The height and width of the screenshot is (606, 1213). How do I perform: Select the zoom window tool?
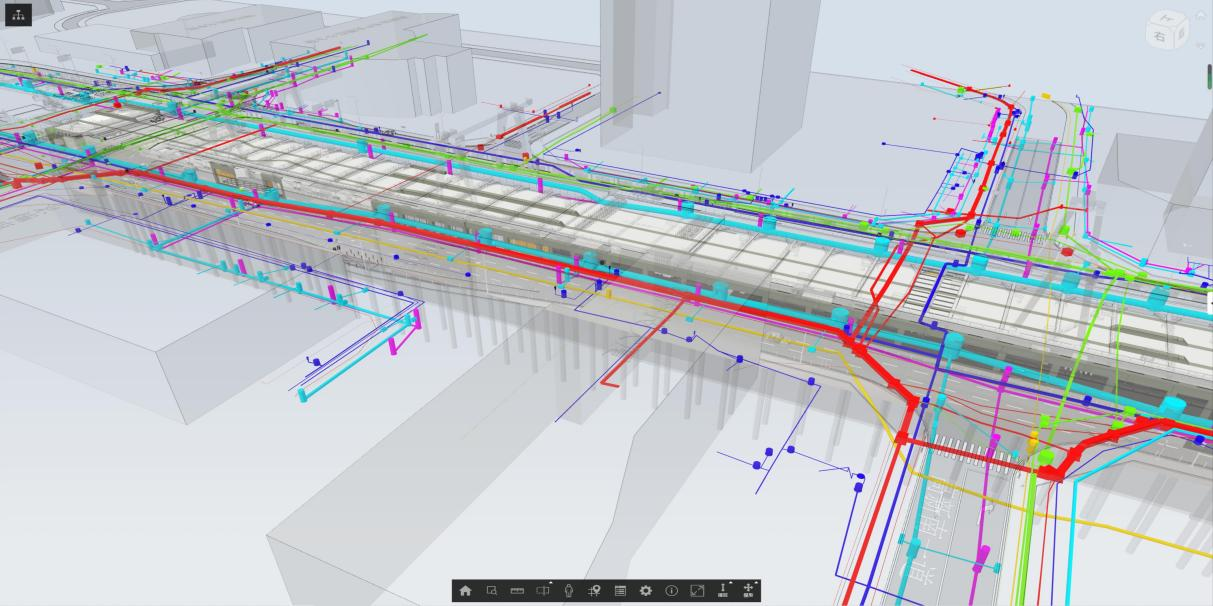(491, 591)
